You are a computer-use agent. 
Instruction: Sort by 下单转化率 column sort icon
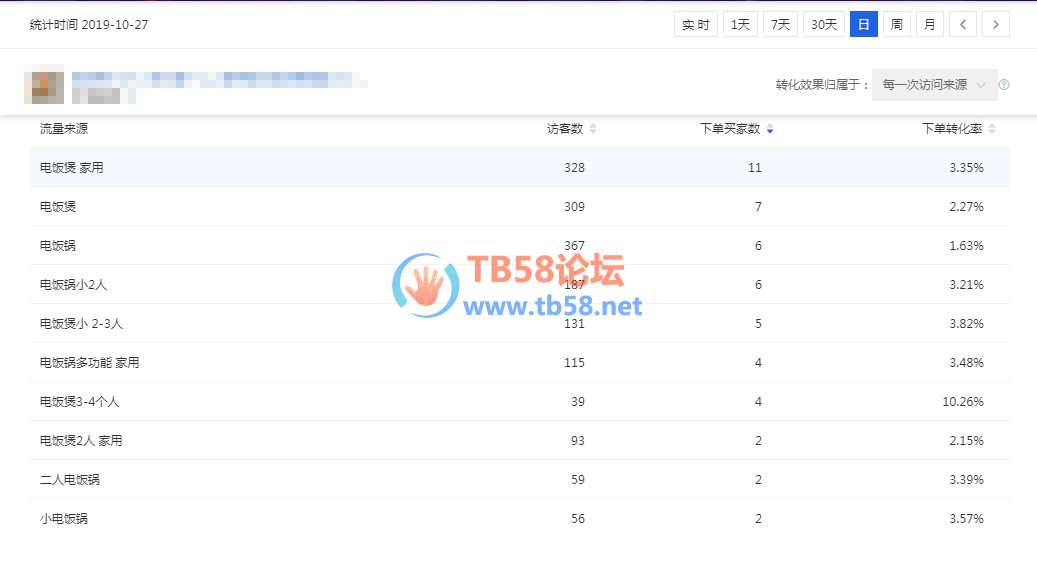[992, 129]
